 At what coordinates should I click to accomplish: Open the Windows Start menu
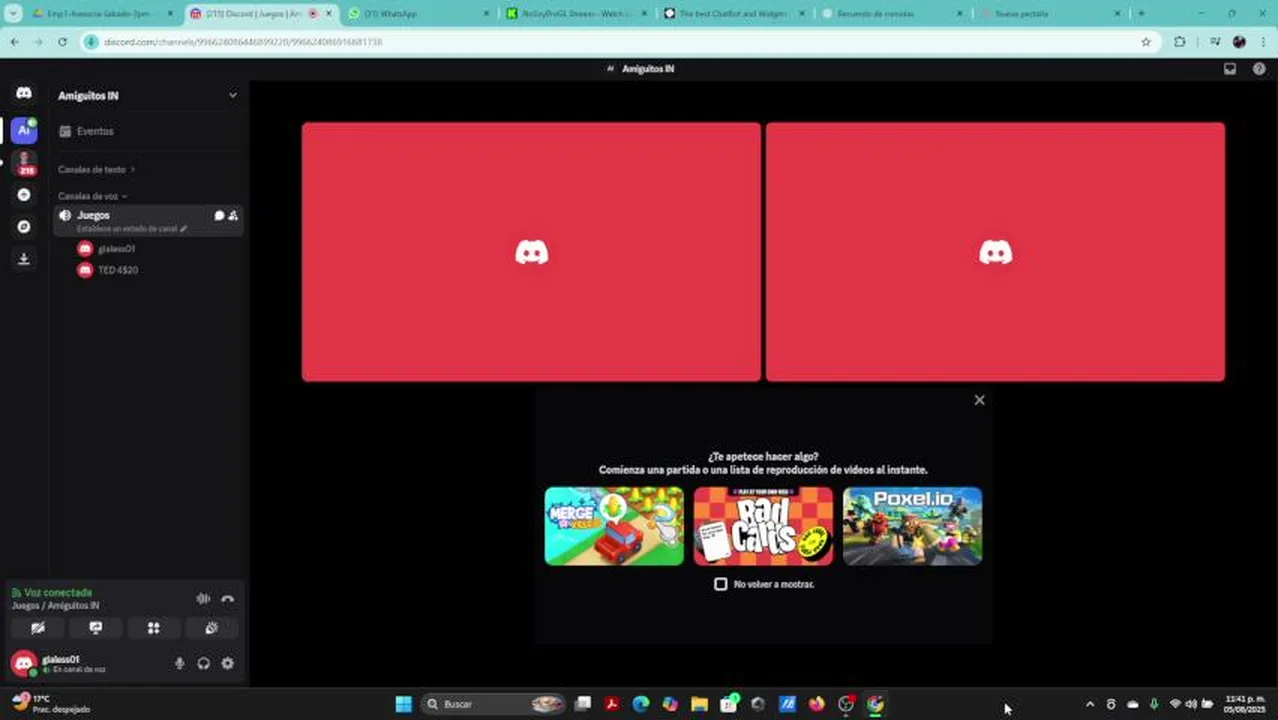coord(403,704)
